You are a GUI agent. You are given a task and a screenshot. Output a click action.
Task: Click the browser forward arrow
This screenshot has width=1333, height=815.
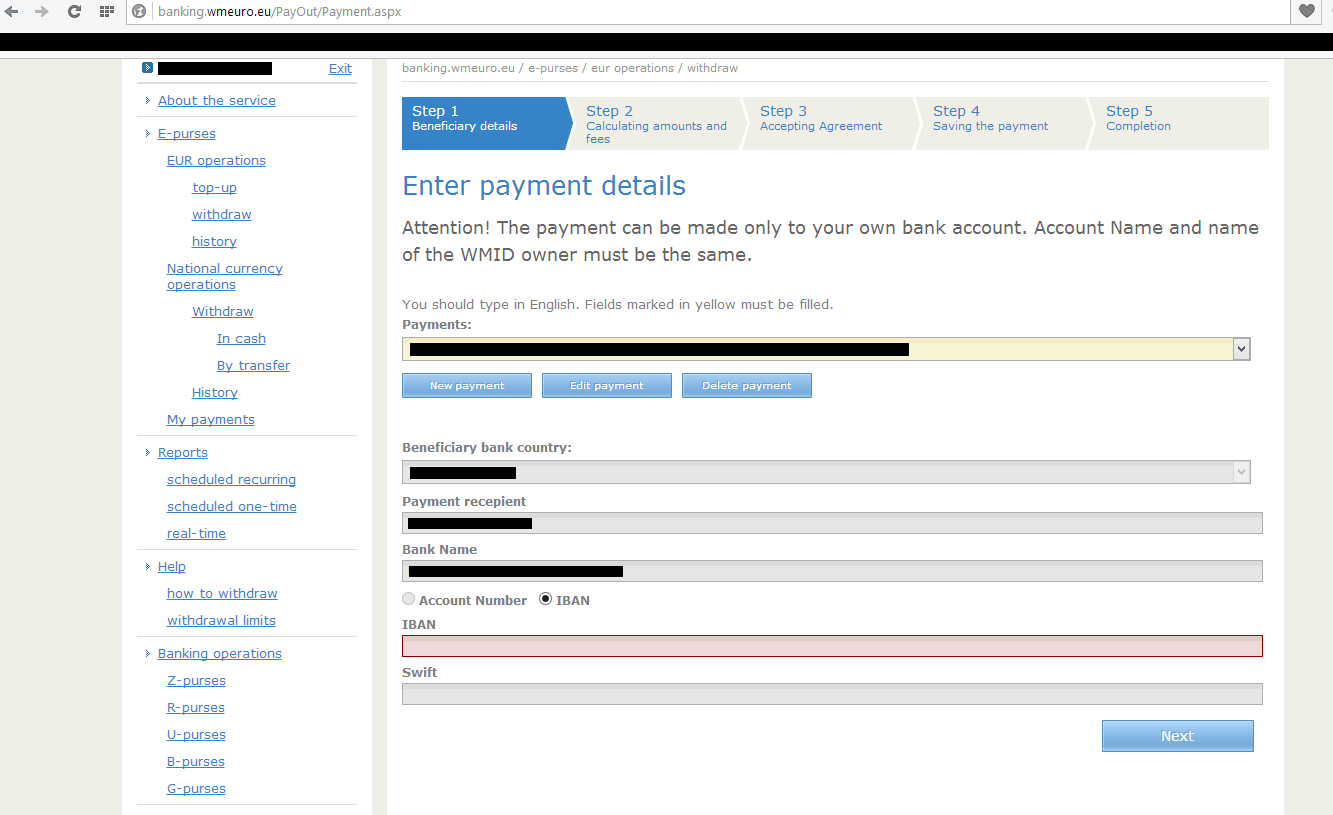[42, 12]
